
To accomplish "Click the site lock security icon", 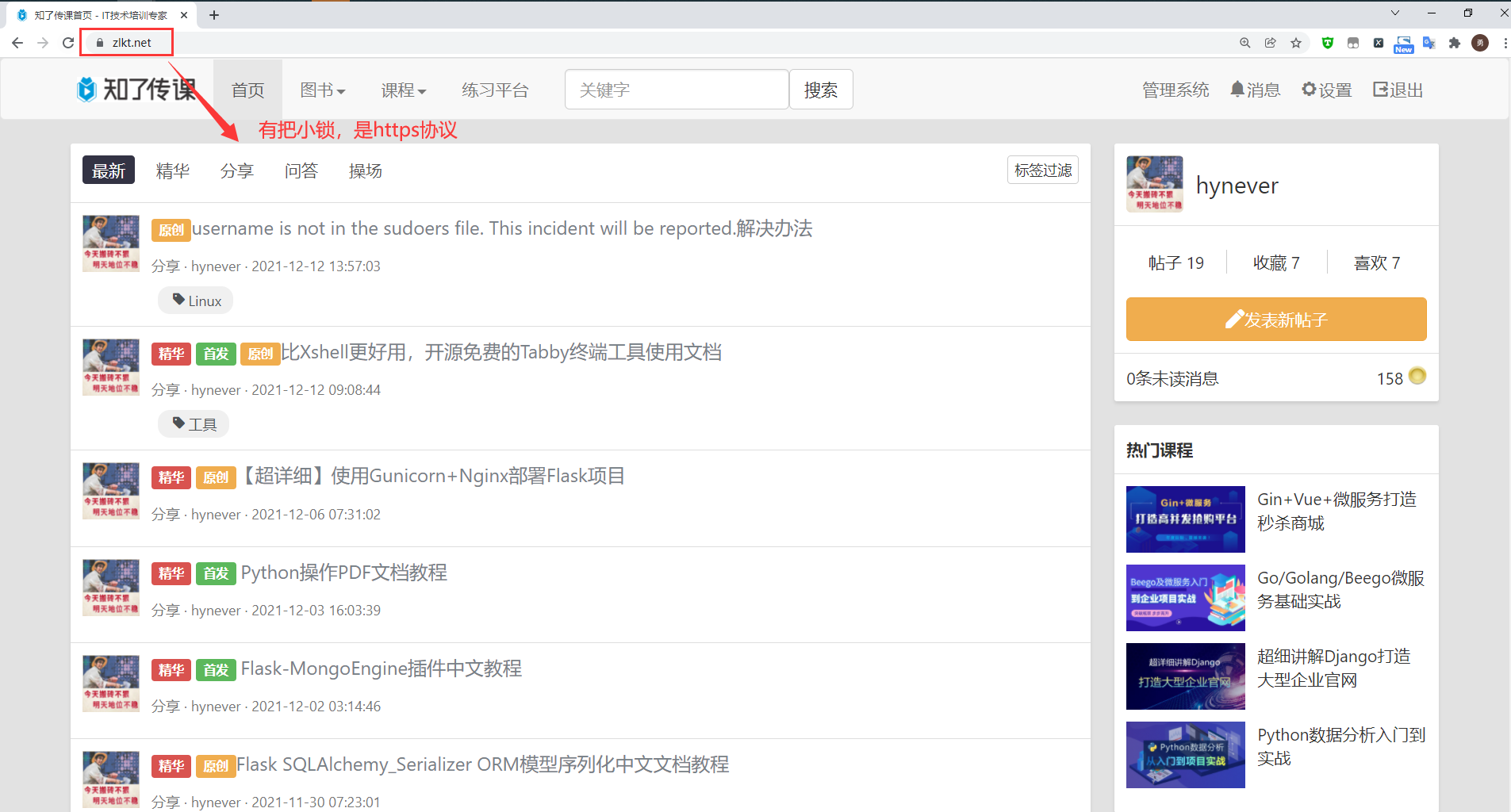I will [100, 43].
